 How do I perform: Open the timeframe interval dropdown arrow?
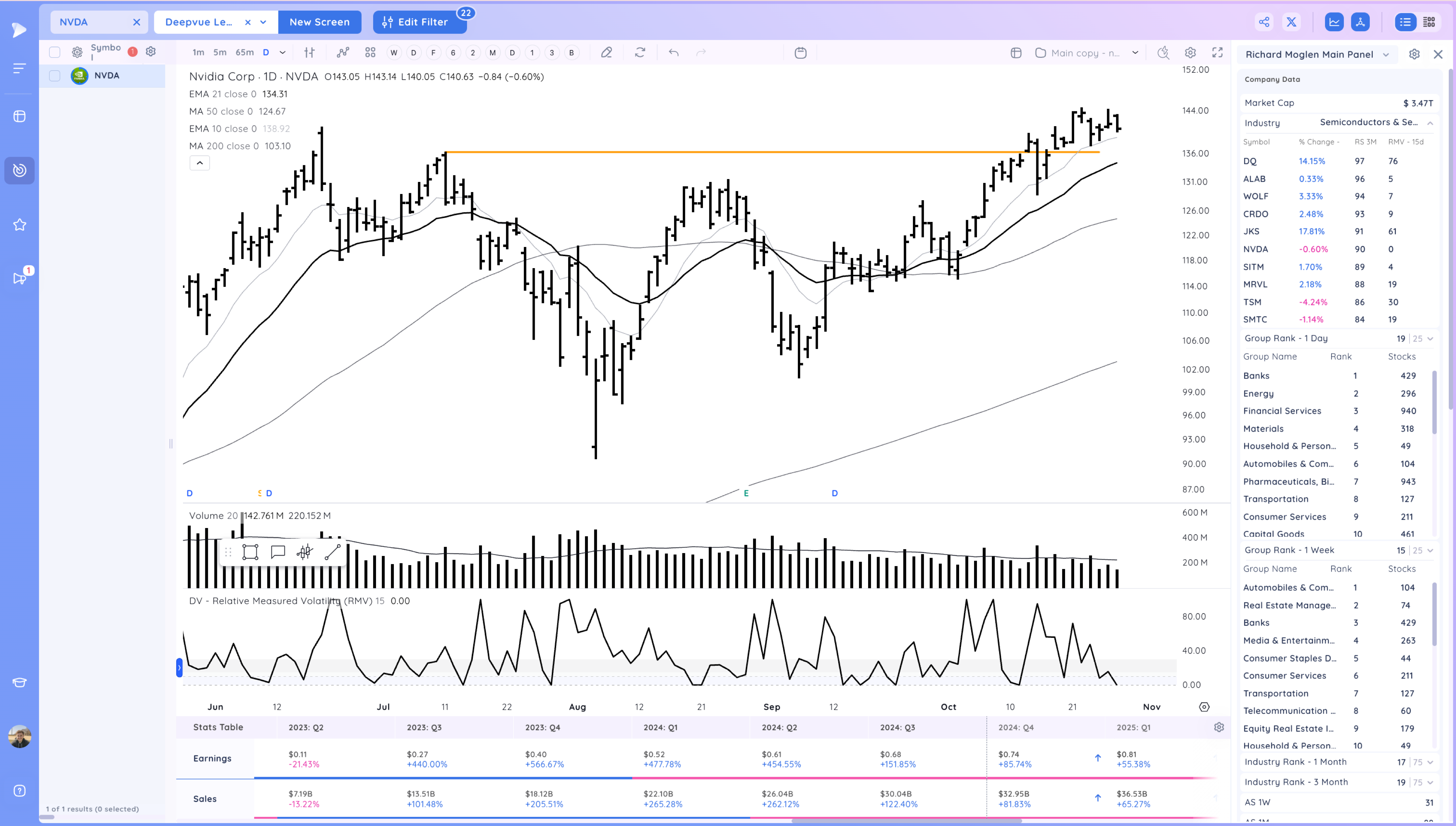point(282,53)
